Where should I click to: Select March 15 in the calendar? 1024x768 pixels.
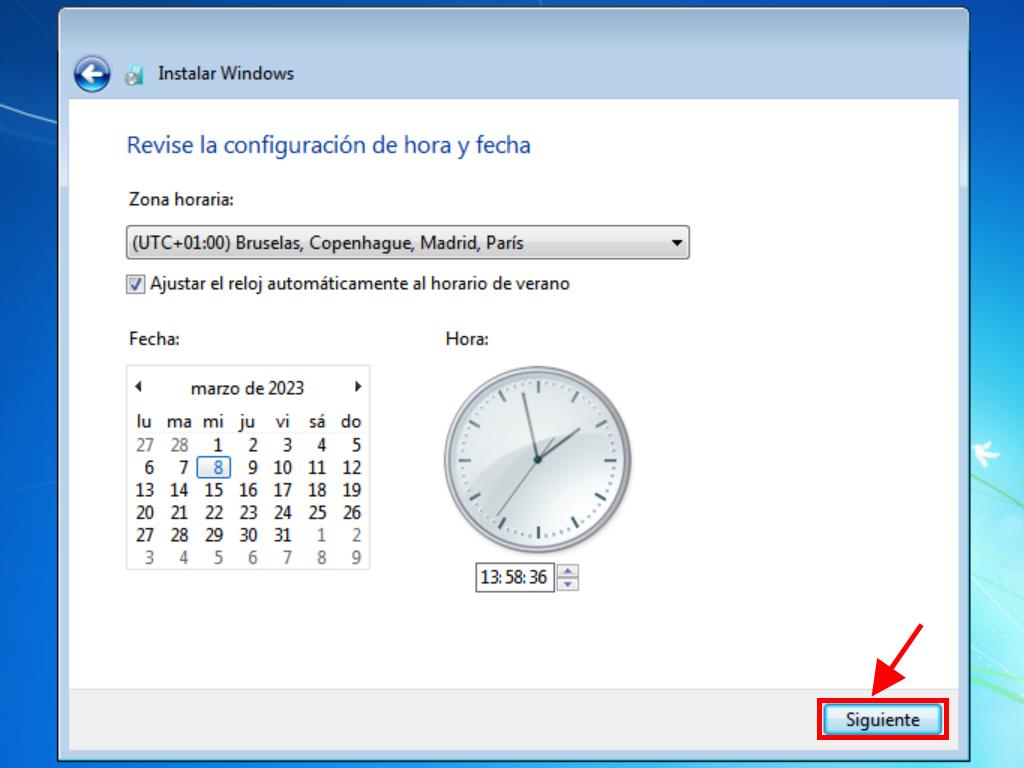[214, 490]
